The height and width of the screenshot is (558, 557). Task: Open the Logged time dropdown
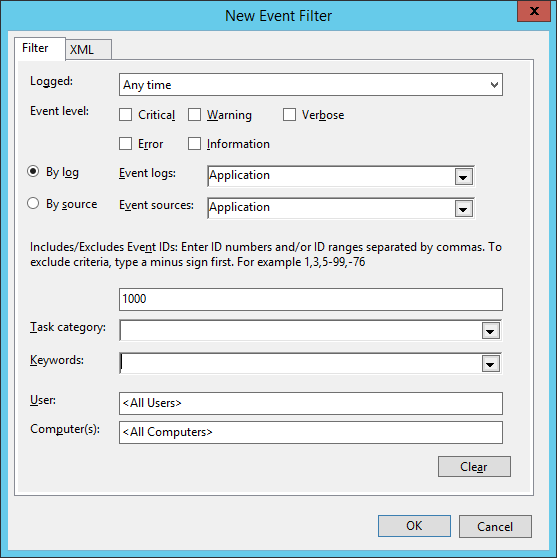click(x=311, y=85)
